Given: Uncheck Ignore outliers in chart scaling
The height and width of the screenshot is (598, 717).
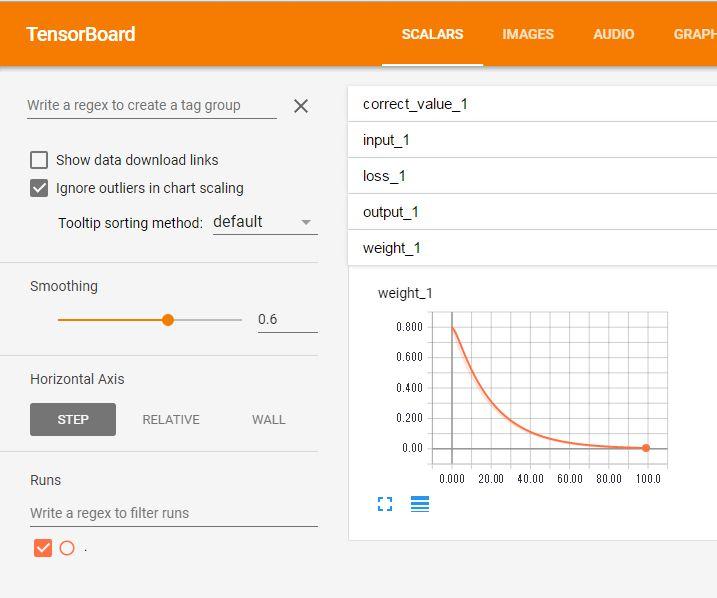Looking at the screenshot, I should point(39,188).
